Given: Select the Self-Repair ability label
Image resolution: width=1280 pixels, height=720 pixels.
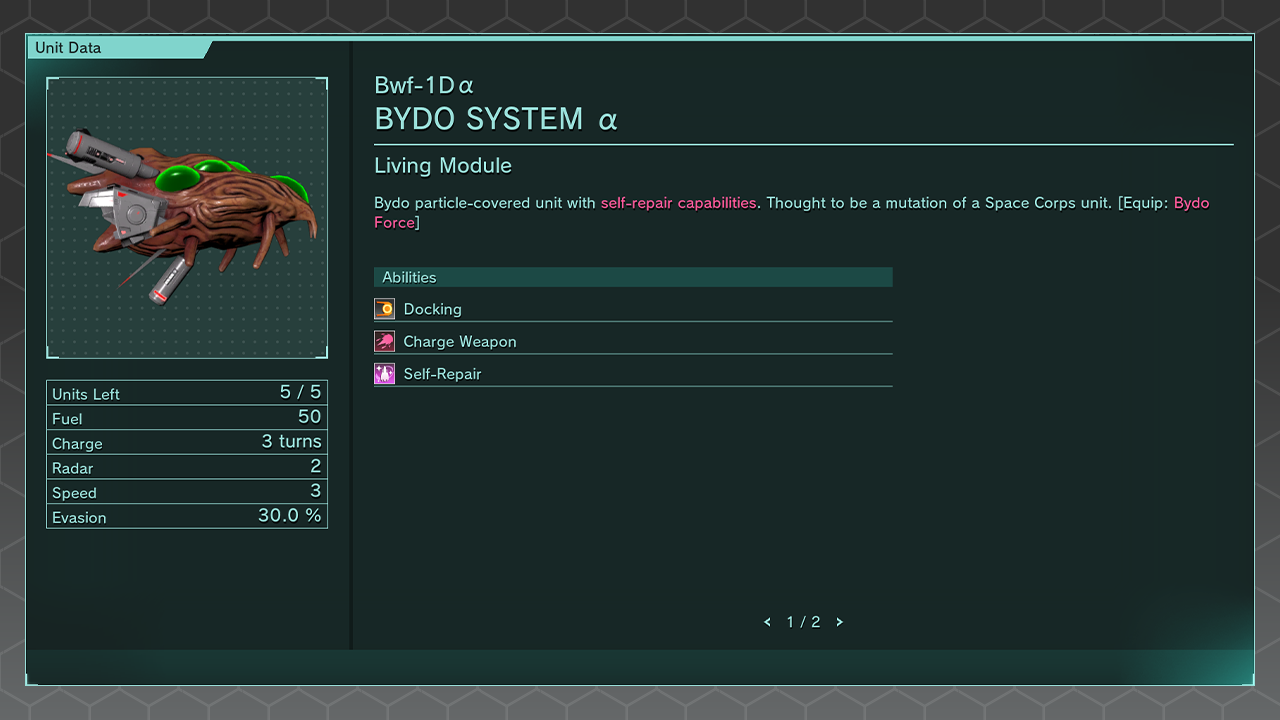Looking at the screenshot, I should point(442,374).
